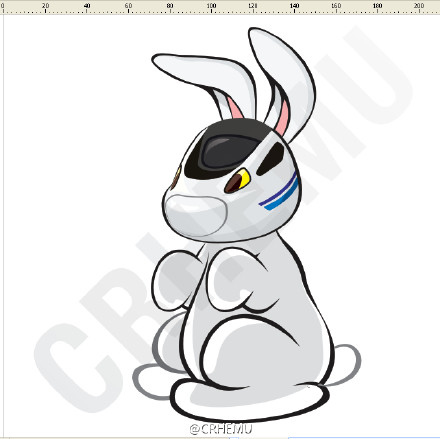Select the gray muzzle shape on the face
This screenshot has height=439, width=440.
[197, 215]
